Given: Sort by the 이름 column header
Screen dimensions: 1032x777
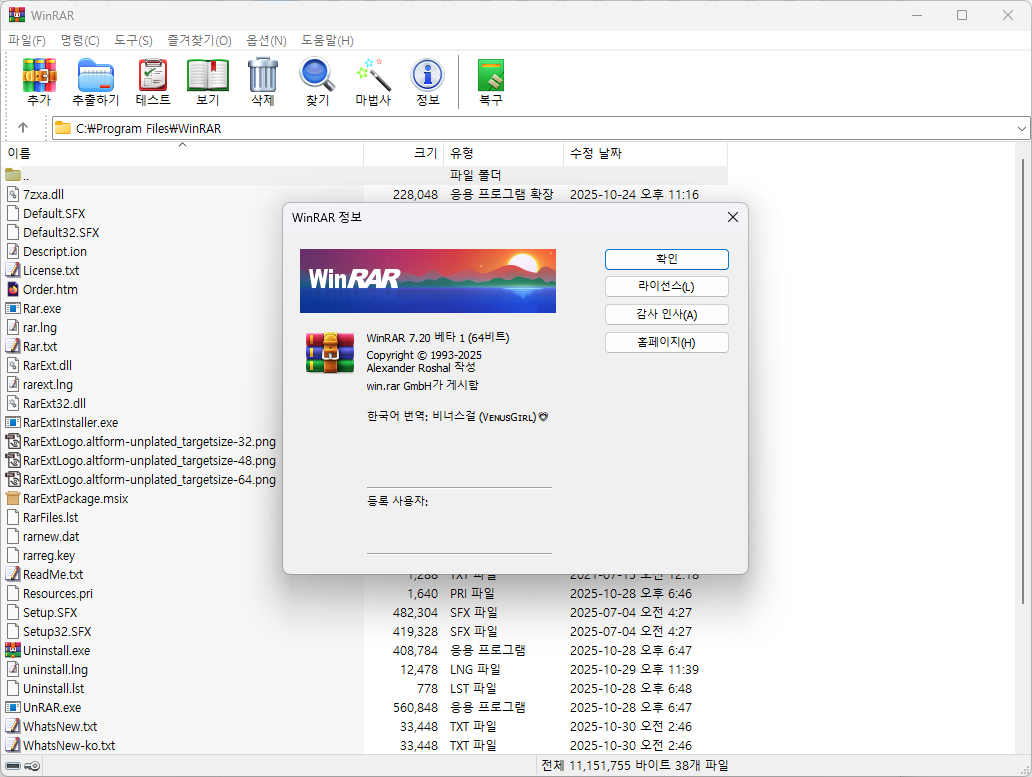Looking at the screenshot, I should point(182,153).
